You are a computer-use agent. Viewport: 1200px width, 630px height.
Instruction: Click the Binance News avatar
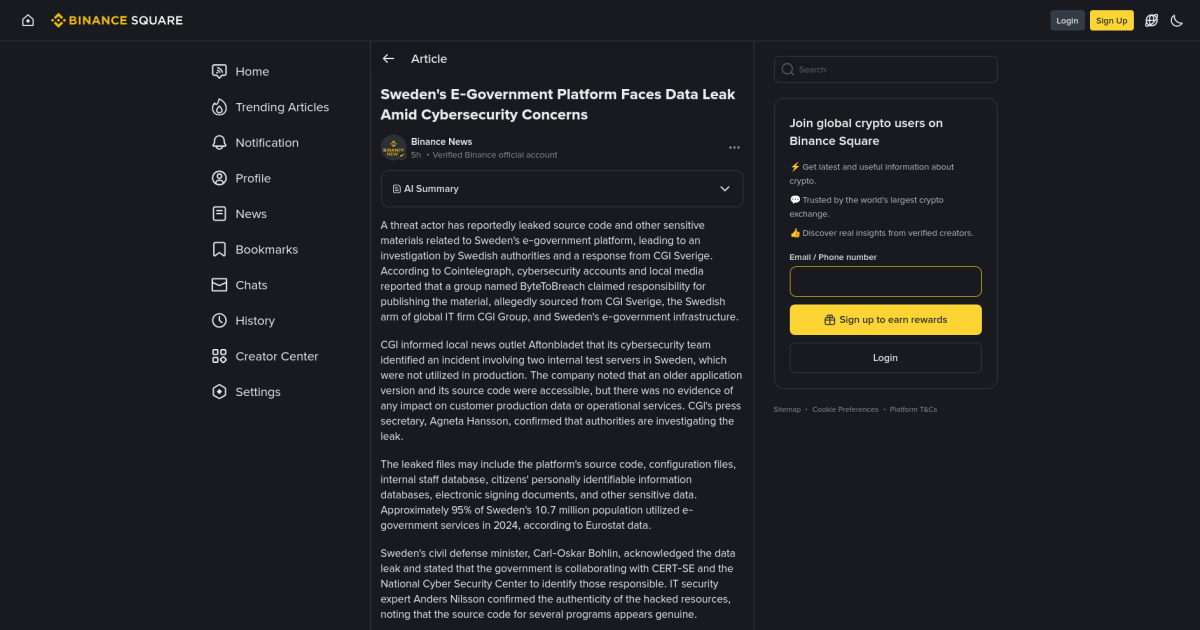click(393, 148)
